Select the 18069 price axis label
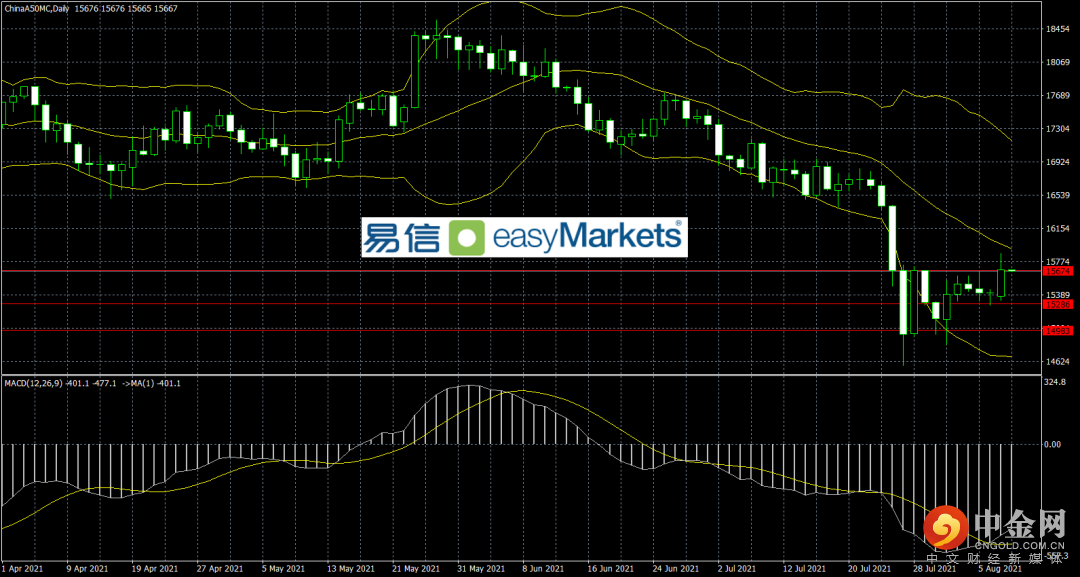Screen dimensions: 1080x577 click(x=1057, y=63)
